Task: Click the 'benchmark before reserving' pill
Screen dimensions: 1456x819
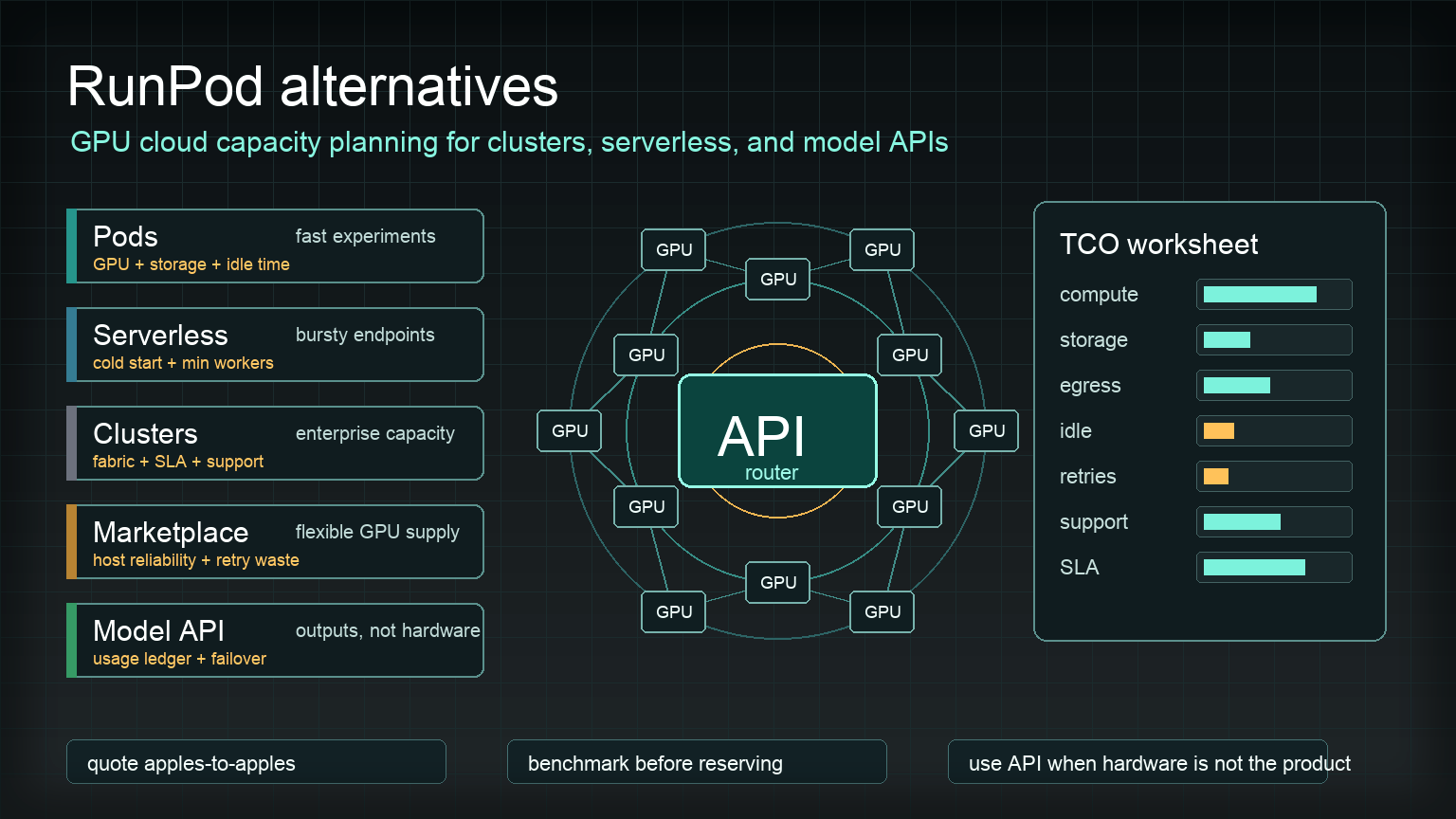Action: pos(697,762)
